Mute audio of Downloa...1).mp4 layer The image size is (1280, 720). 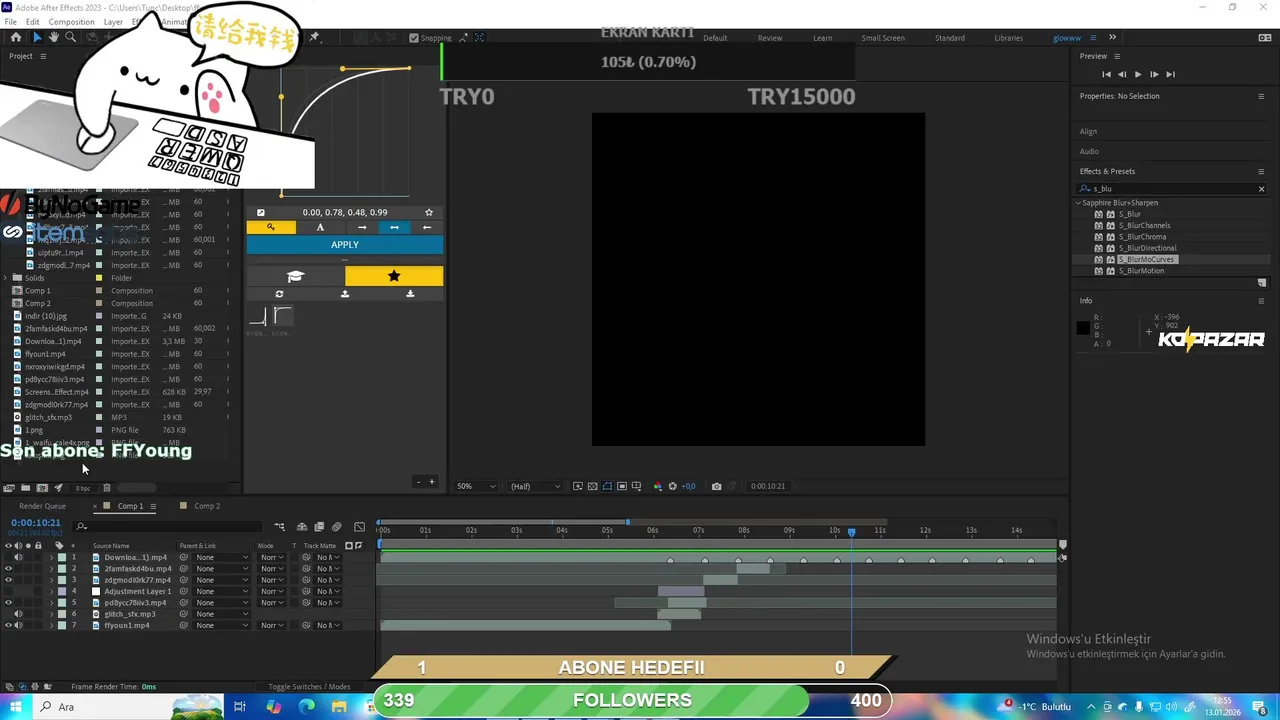18,557
